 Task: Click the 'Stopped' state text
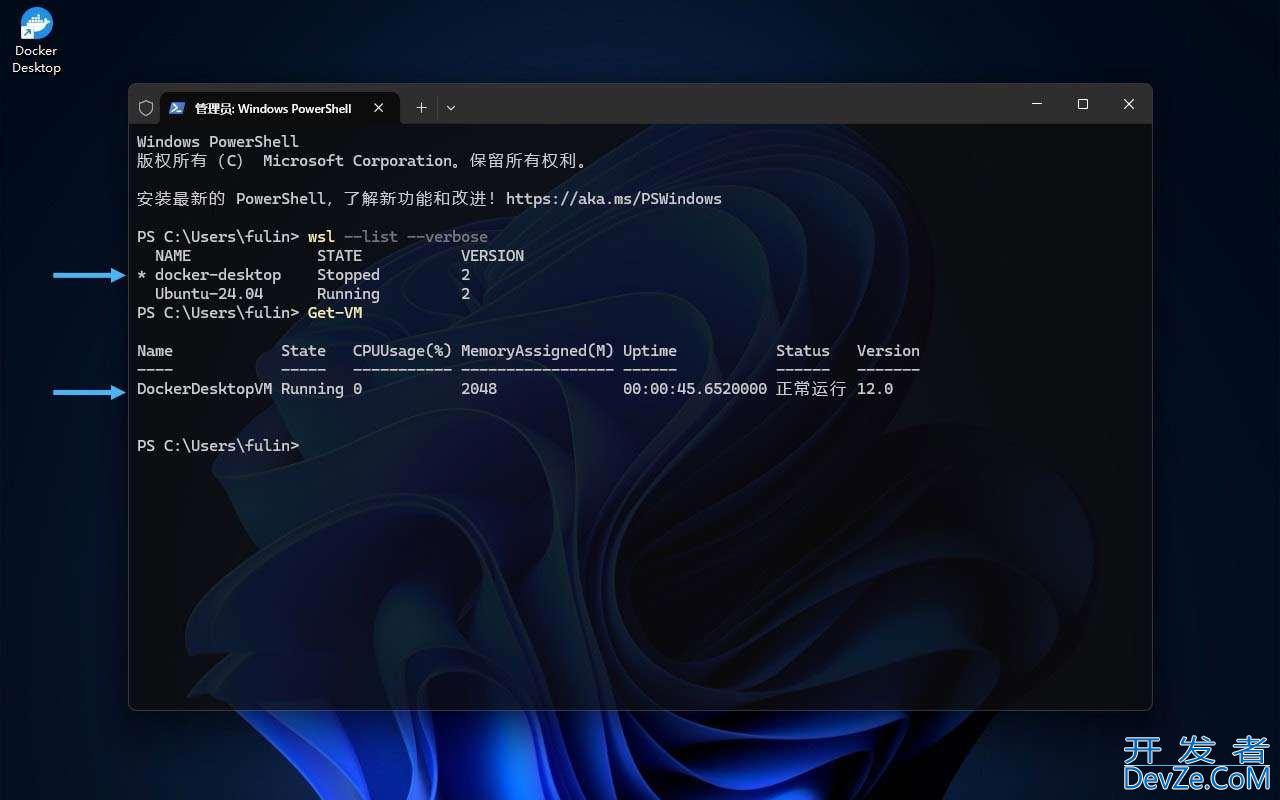[348, 275]
